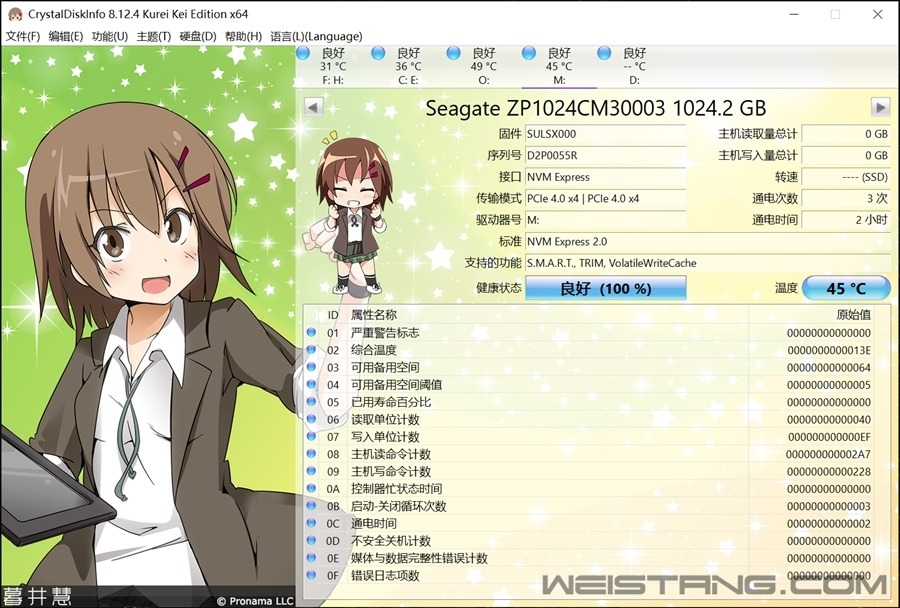Click status dot for 0B 启动-关闭循环次数
The width and height of the screenshot is (900, 608).
pyautogui.click(x=311, y=506)
